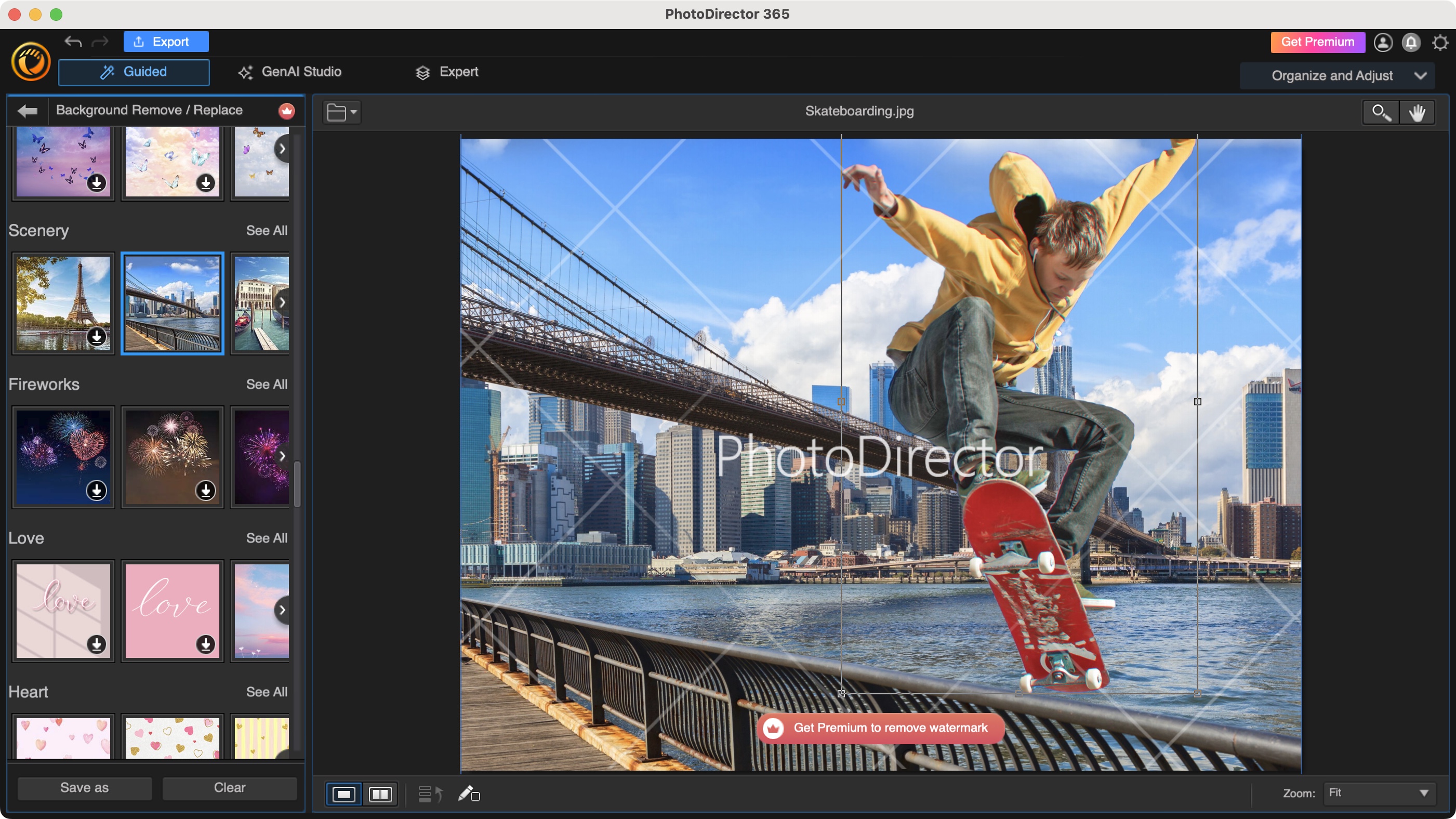The image size is (1456, 819).
Task: Click the folder open dropdown arrow
Action: [x=354, y=112]
